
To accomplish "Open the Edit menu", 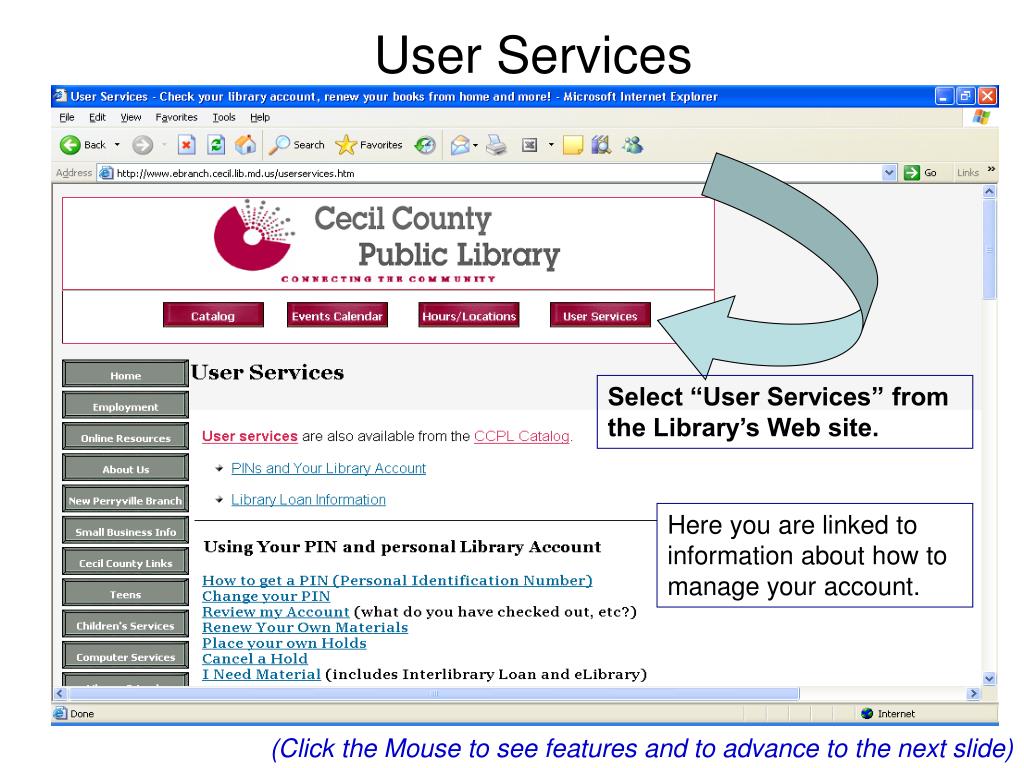I will click(x=97, y=118).
